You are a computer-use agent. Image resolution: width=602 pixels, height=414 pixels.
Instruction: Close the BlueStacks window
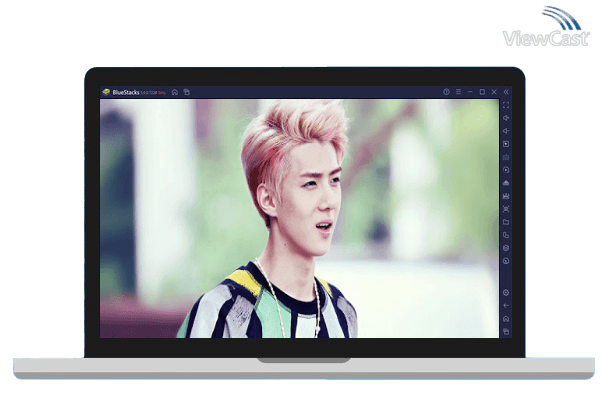coord(494,92)
